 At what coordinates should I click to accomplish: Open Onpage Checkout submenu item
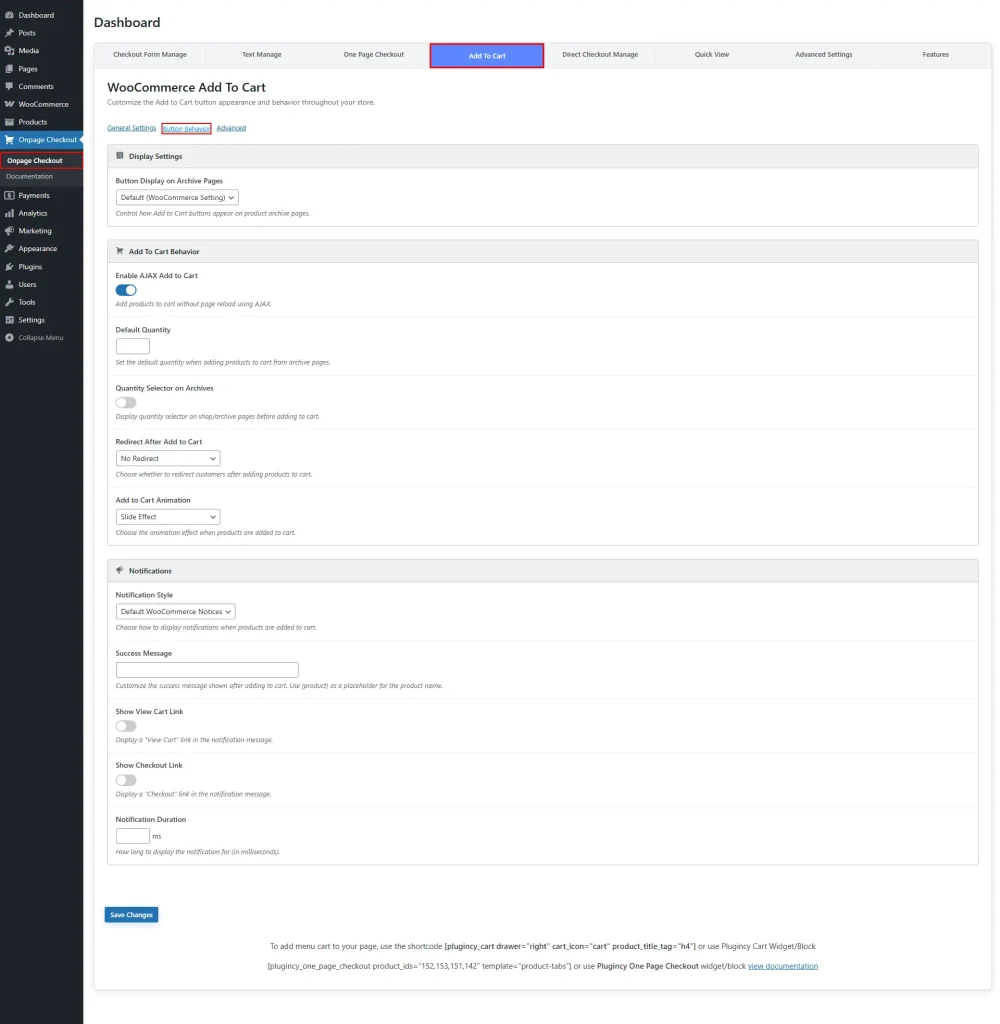[41, 161]
